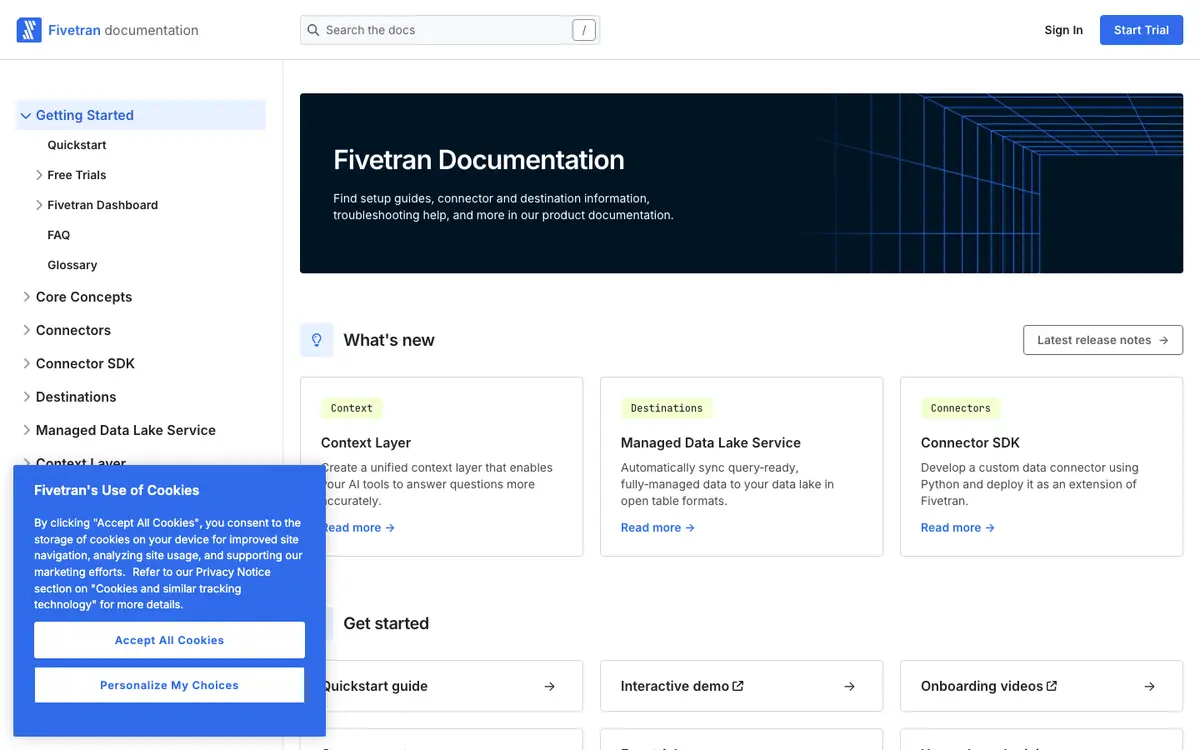Open Latest release notes

1103,340
